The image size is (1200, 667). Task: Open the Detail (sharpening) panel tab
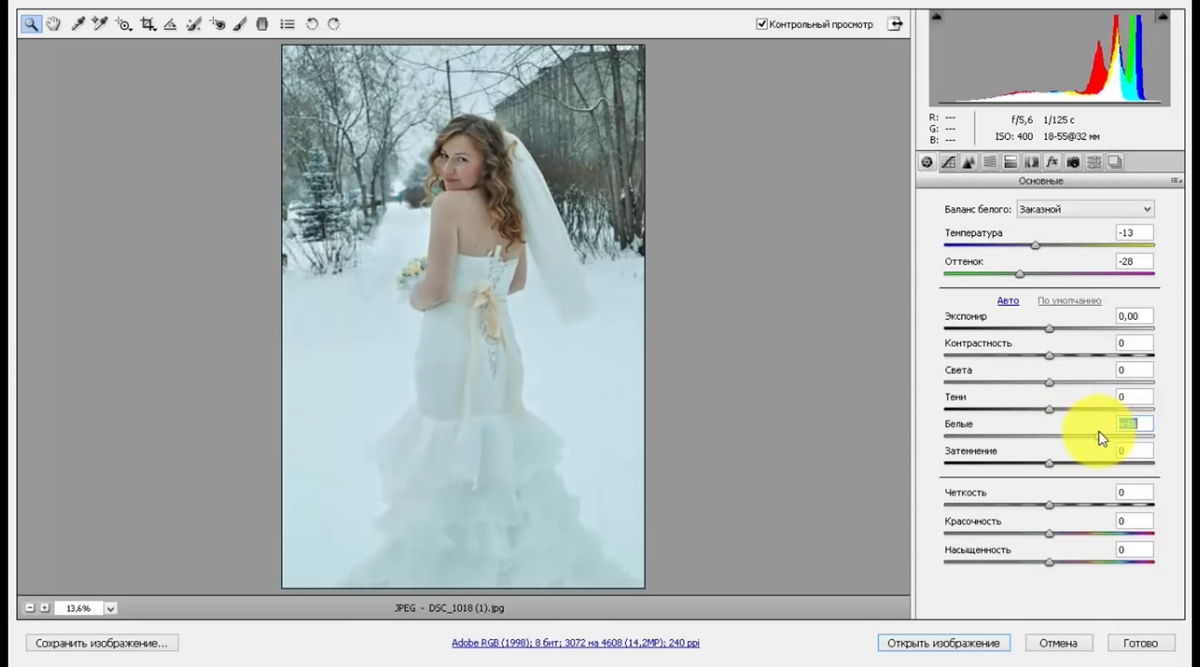click(x=969, y=162)
